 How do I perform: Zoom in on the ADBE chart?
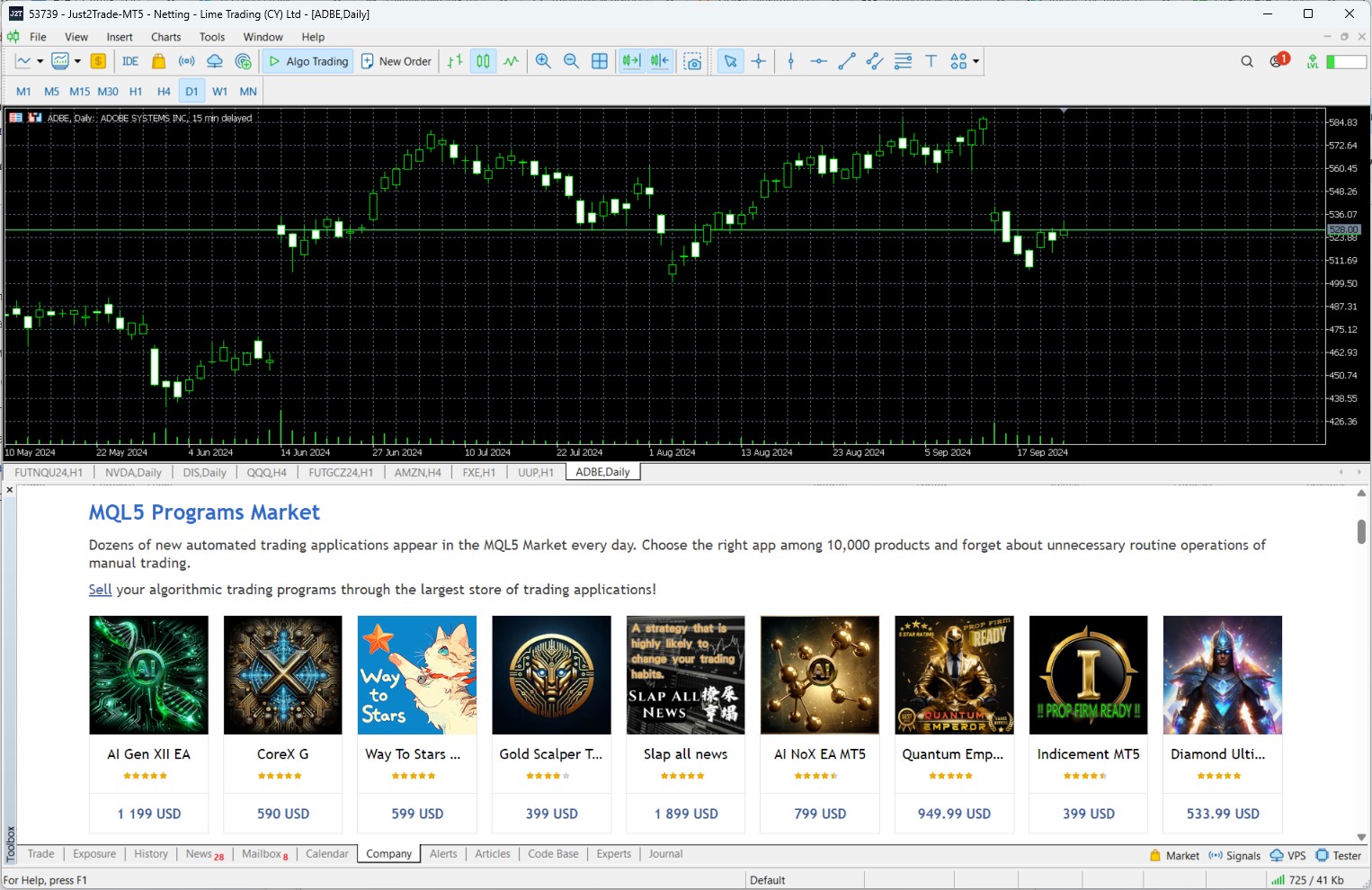[543, 61]
